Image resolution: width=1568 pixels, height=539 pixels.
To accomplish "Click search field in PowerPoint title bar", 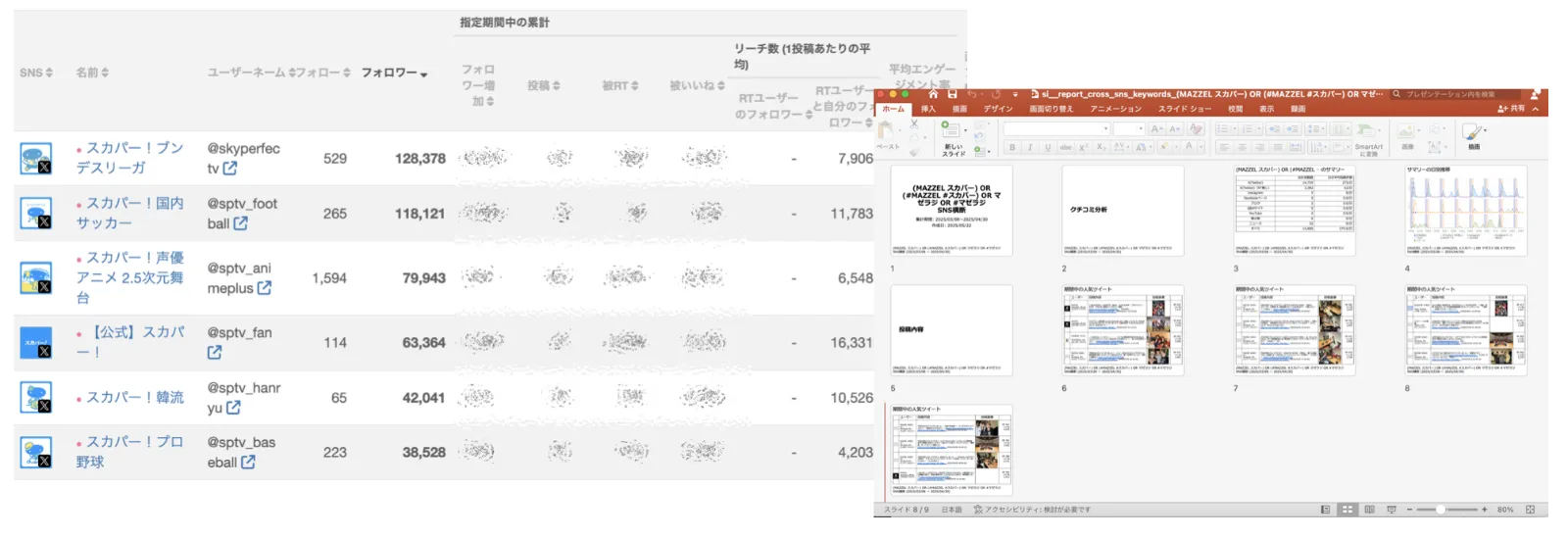I will pos(1455,94).
